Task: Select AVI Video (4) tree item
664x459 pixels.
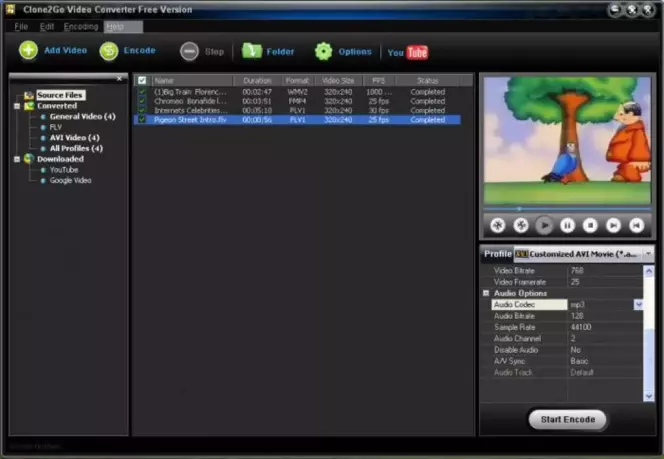Action: point(75,138)
